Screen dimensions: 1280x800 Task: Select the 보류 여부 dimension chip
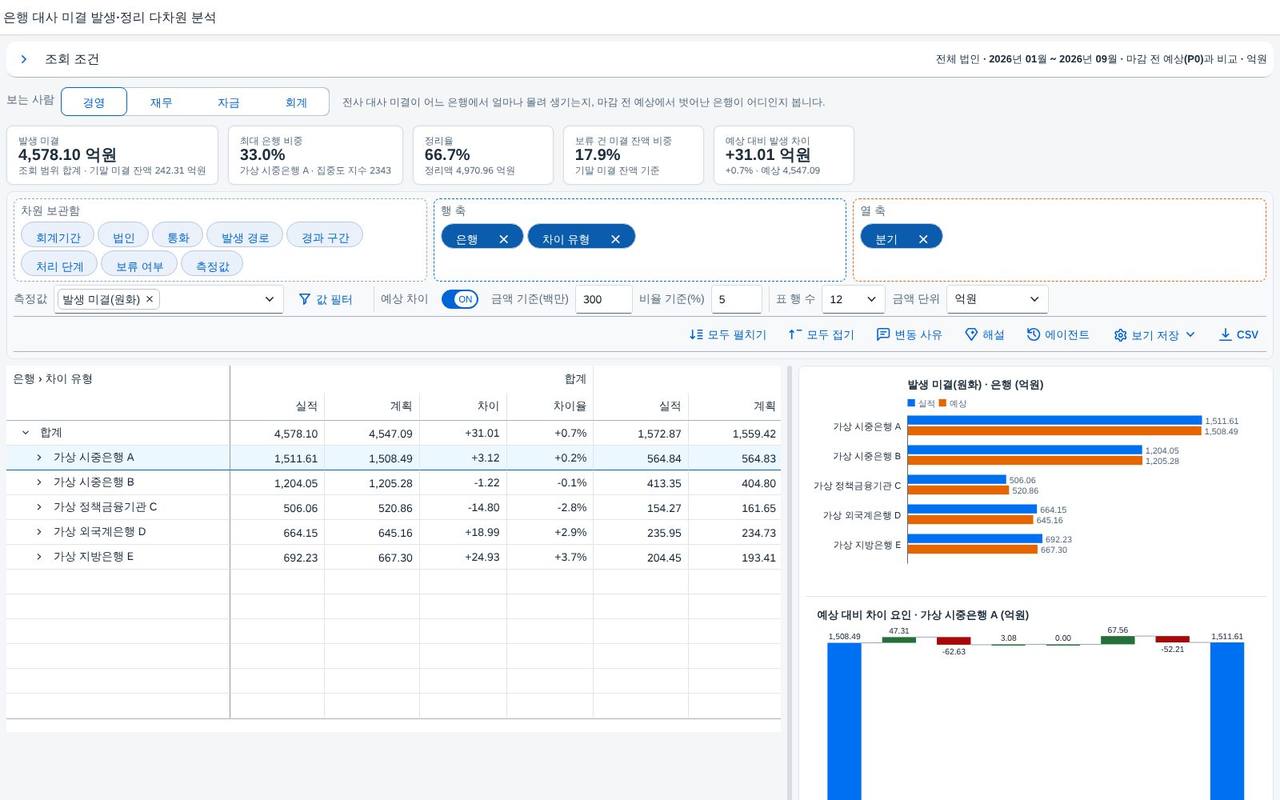(139, 266)
